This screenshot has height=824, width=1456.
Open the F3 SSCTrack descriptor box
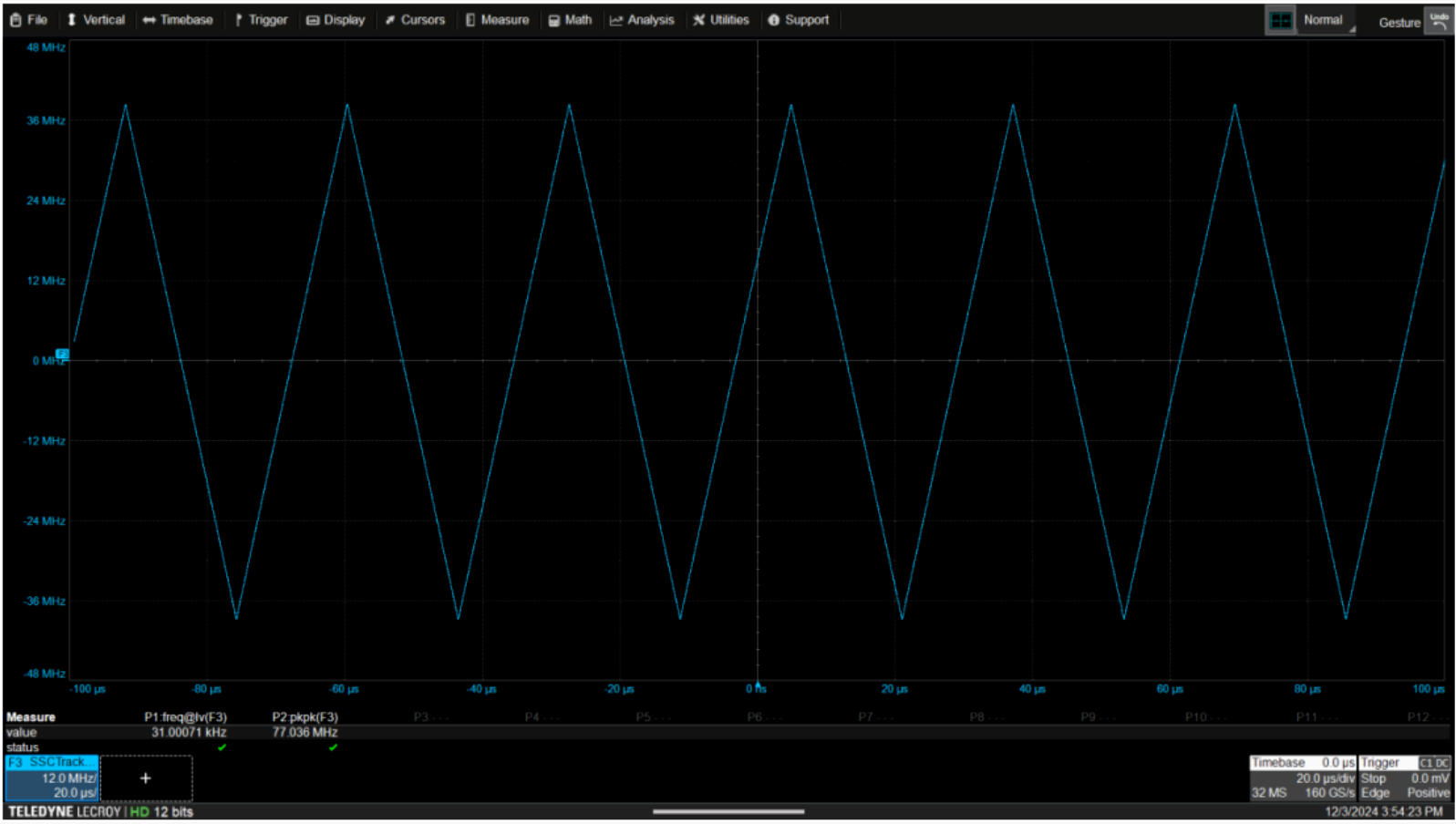pos(51,778)
